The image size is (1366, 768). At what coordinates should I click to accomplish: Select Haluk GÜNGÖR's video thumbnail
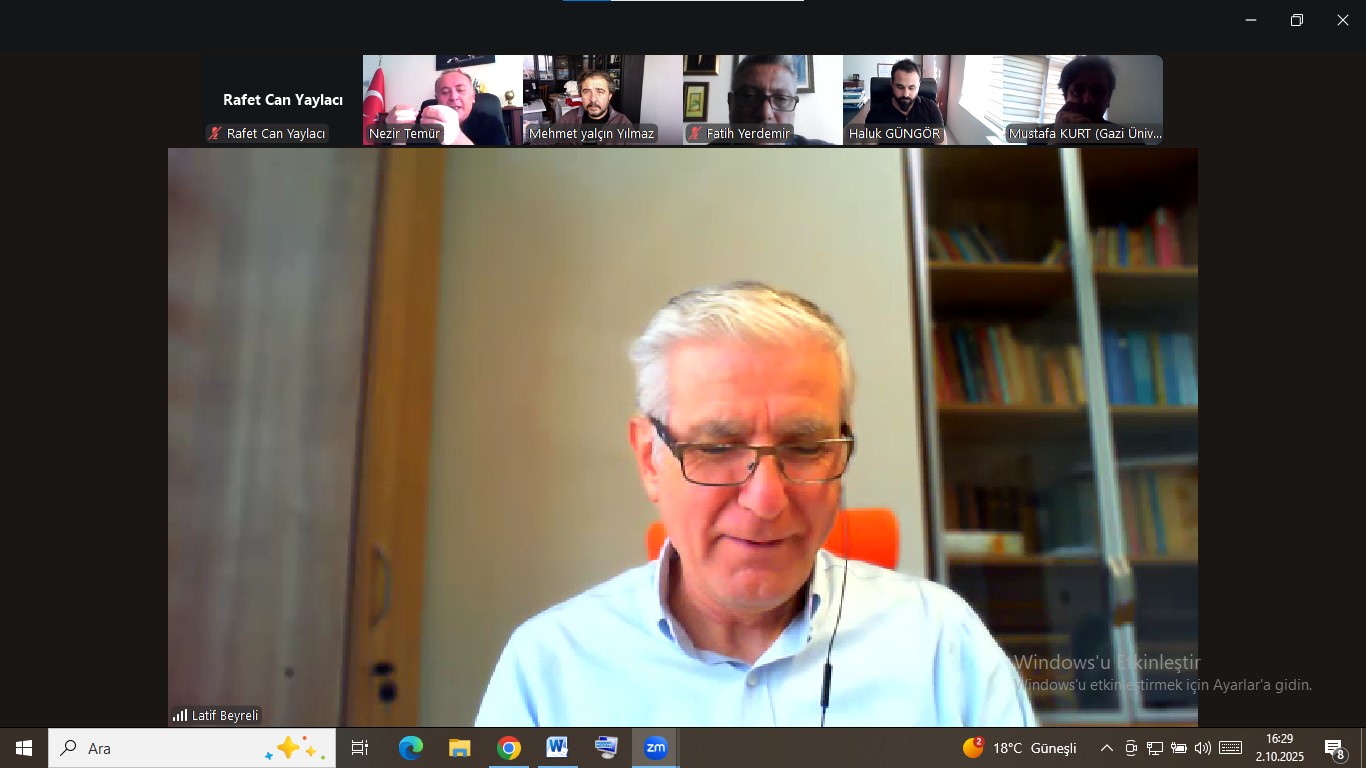pyautogui.click(x=922, y=100)
